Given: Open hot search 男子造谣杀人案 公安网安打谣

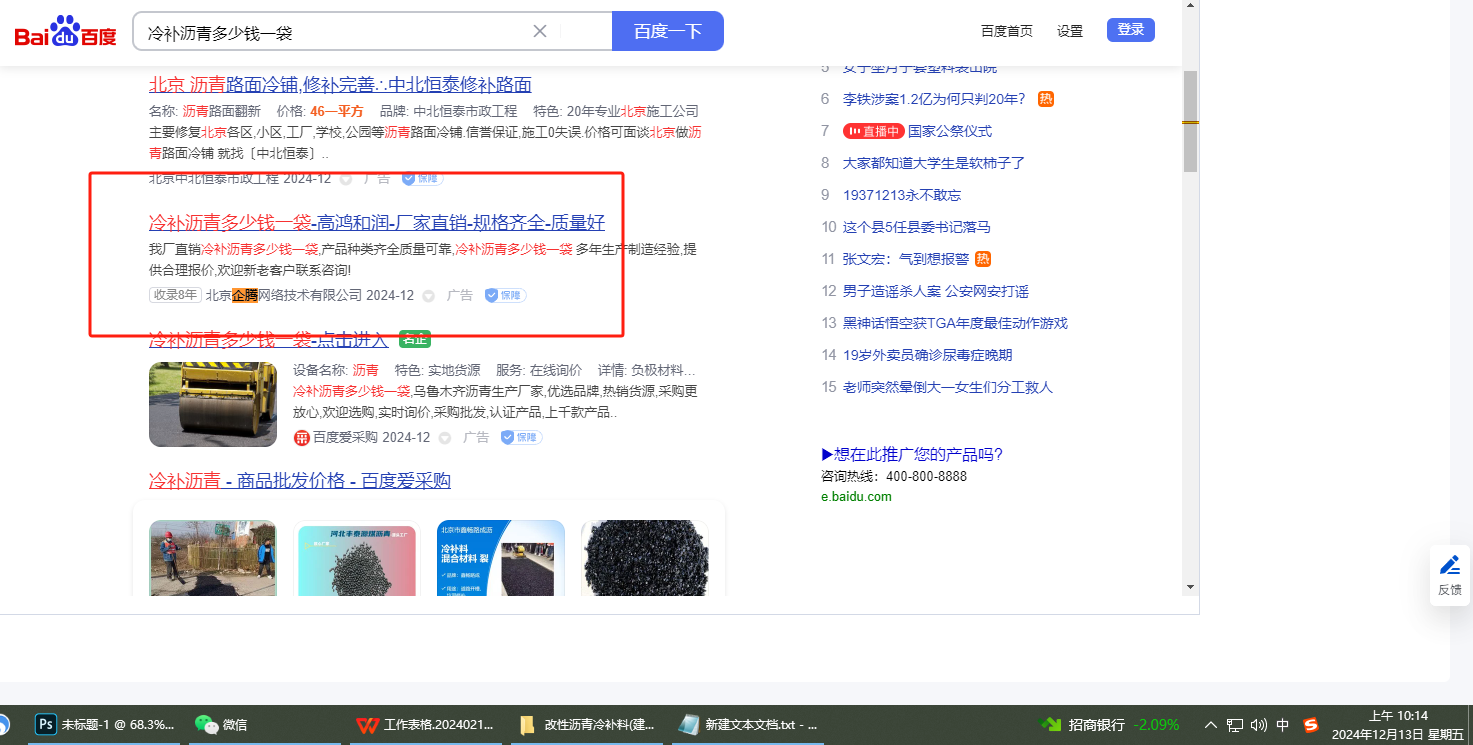Looking at the screenshot, I should [x=936, y=291].
